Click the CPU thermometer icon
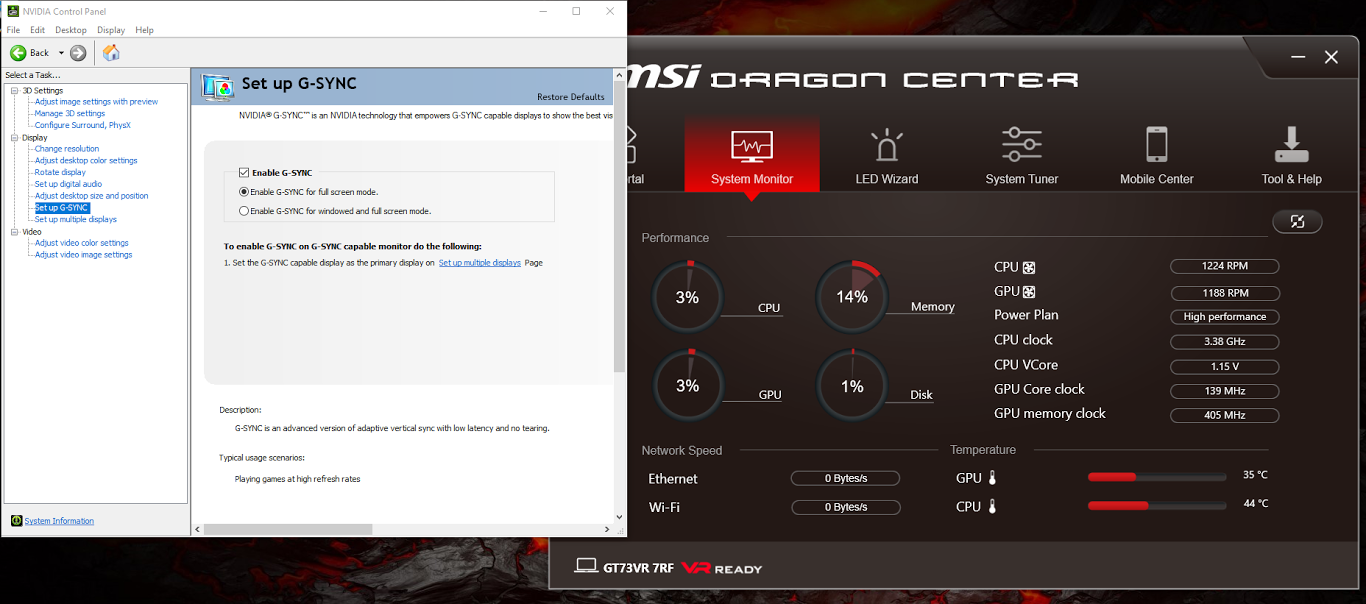 [992, 507]
